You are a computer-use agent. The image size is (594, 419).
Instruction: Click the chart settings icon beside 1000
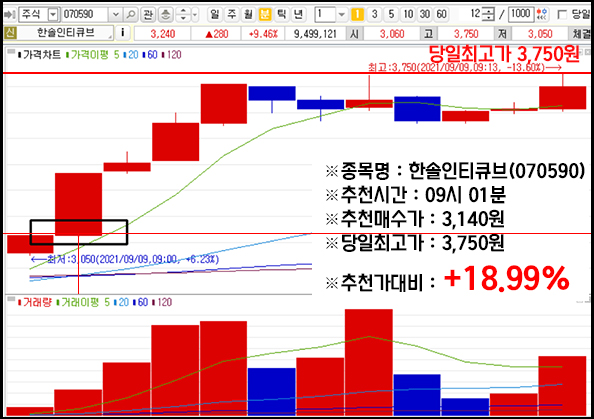pyautogui.click(x=542, y=15)
